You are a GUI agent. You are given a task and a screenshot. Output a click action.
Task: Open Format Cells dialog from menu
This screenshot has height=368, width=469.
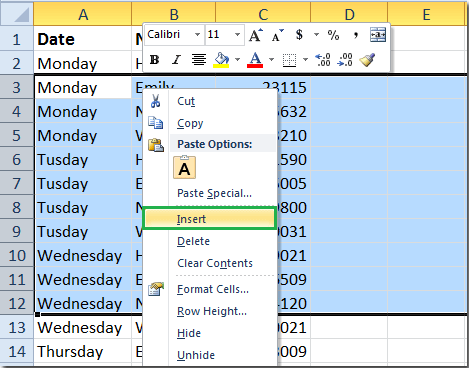(x=210, y=289)
